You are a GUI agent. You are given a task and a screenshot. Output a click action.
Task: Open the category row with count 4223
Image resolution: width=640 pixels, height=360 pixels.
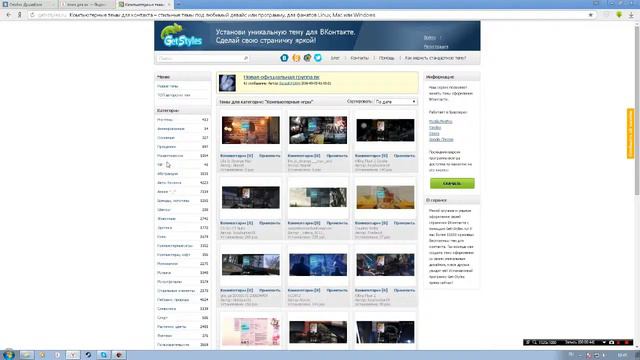pyautogui.click(x=182, y=182)
